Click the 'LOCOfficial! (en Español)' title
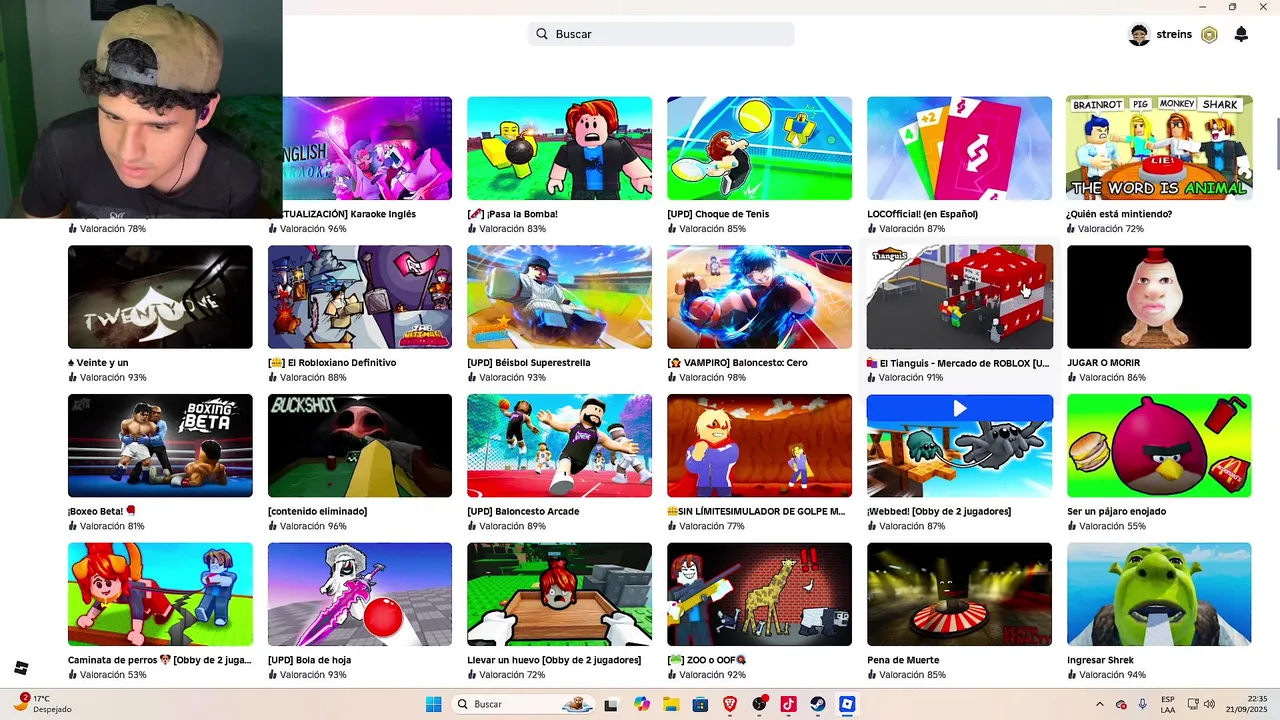The width and height of the screenshot is (1280, 720). 922,214
